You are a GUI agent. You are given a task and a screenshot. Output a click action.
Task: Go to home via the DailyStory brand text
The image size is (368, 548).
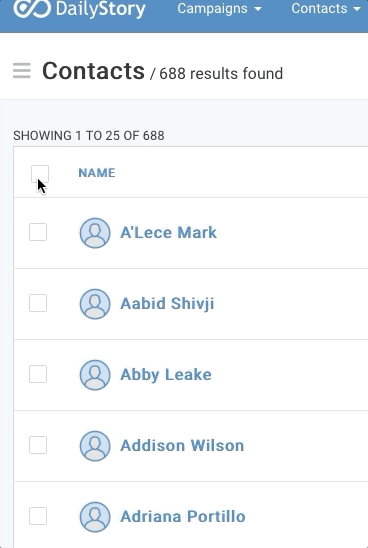[100, 9]
